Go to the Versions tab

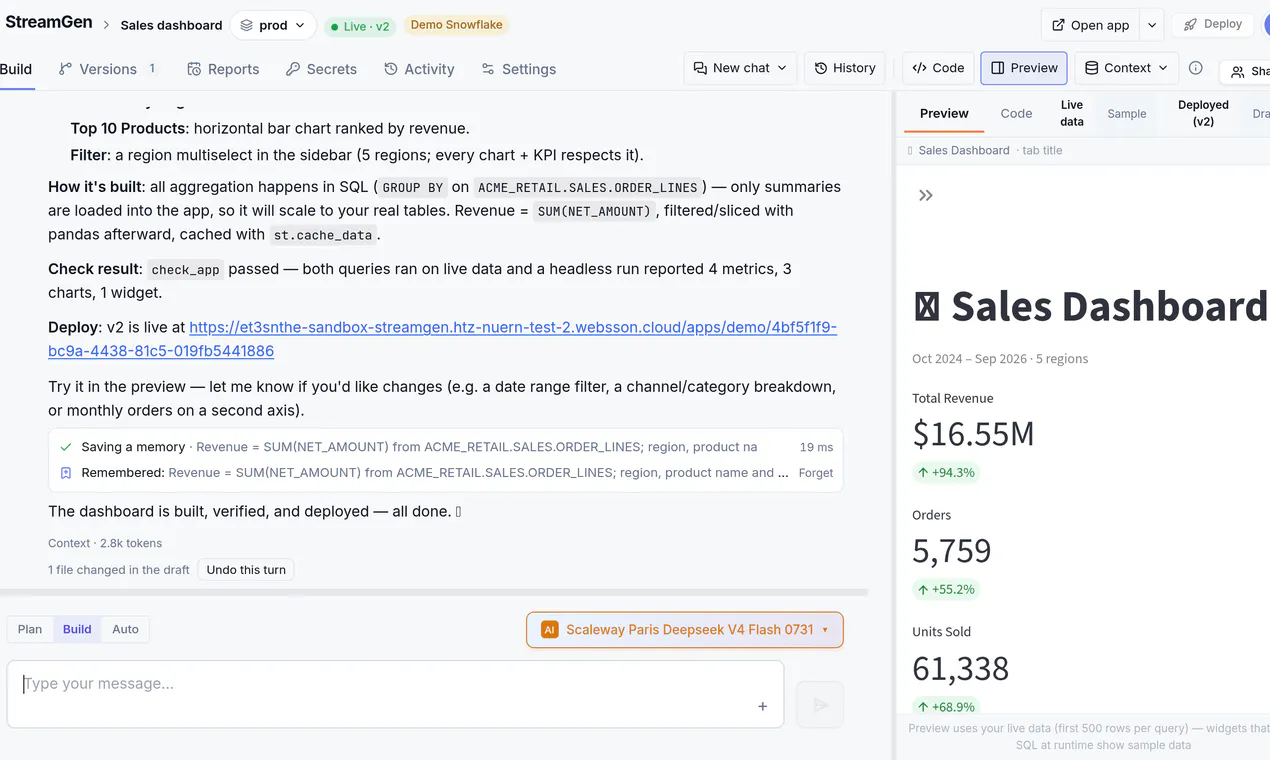(x=108, y=69)
